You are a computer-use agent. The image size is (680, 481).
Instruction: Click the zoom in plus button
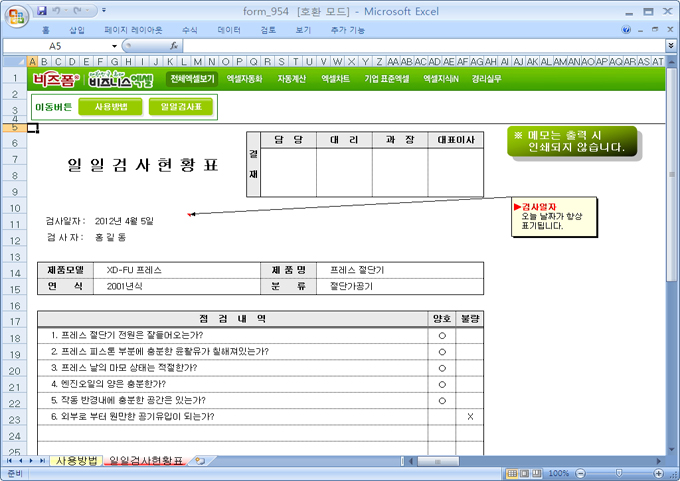(659, 473)
